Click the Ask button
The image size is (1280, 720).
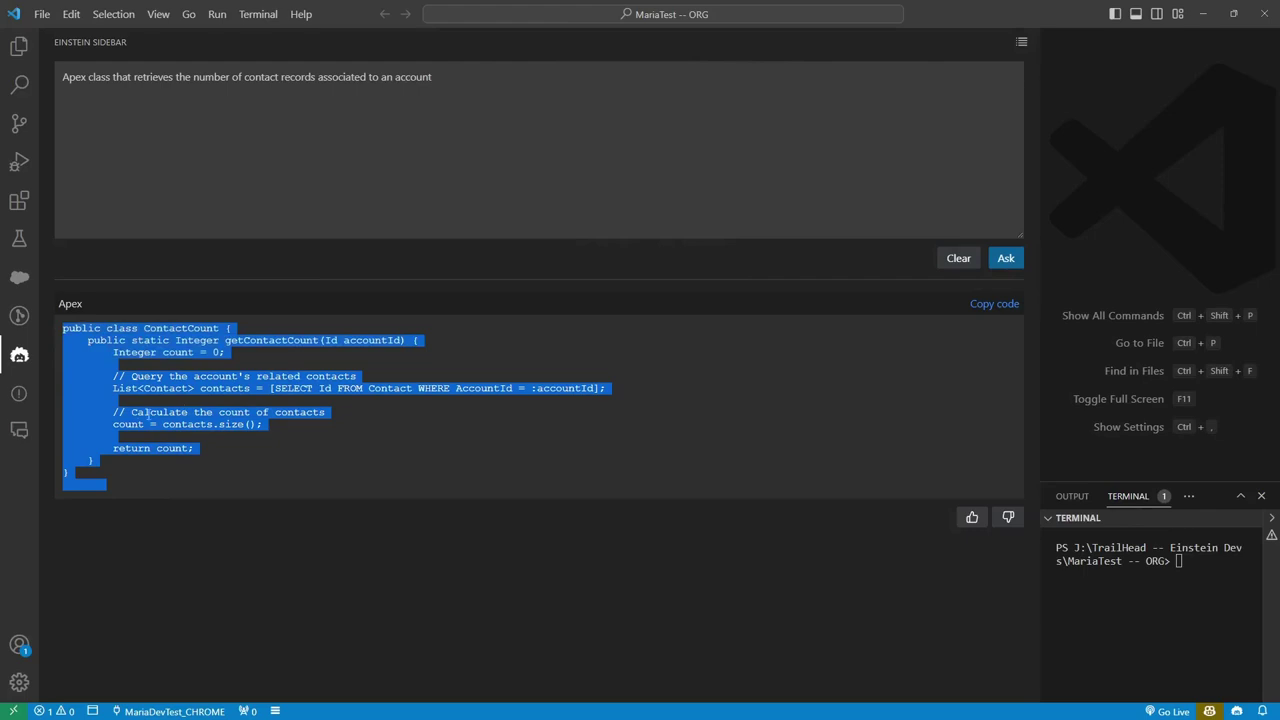coord(1006,258)
